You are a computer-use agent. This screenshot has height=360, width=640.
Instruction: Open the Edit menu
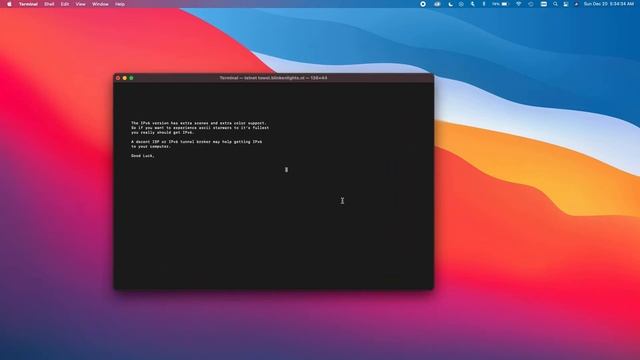65,4
